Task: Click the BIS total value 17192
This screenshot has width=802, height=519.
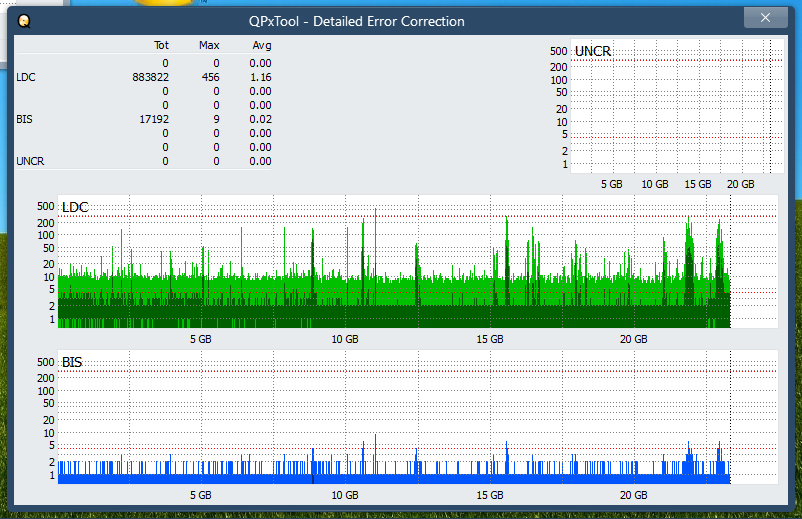Action: click(153, 119)
